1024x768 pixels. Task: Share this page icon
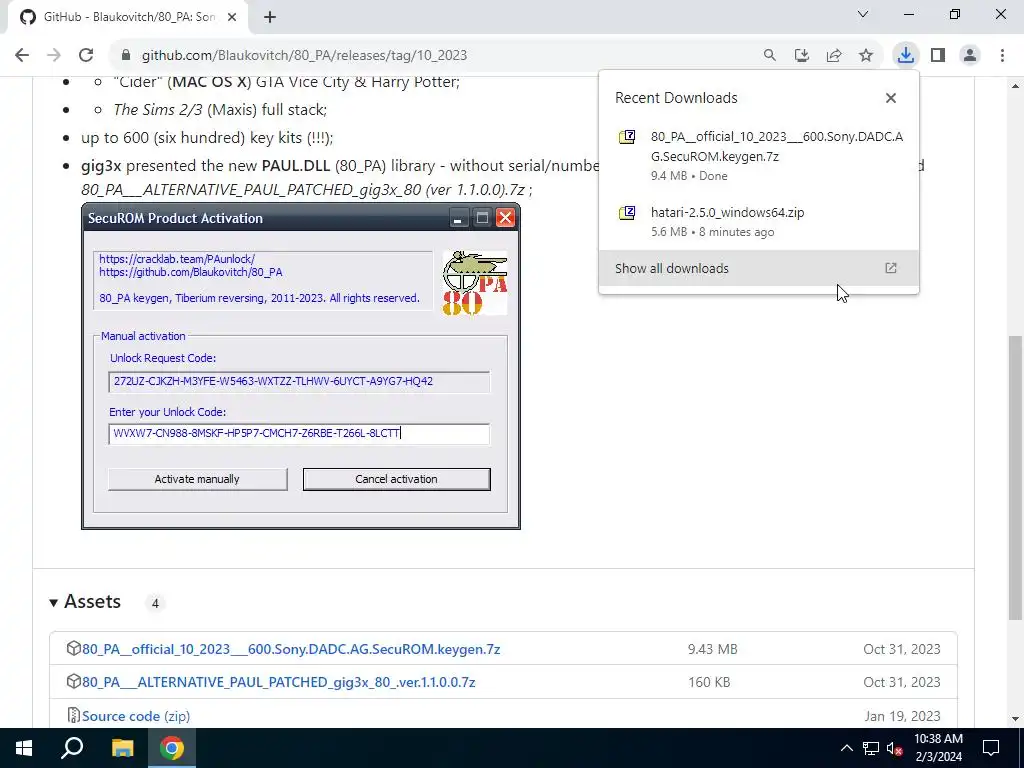[x=834, y=56]
